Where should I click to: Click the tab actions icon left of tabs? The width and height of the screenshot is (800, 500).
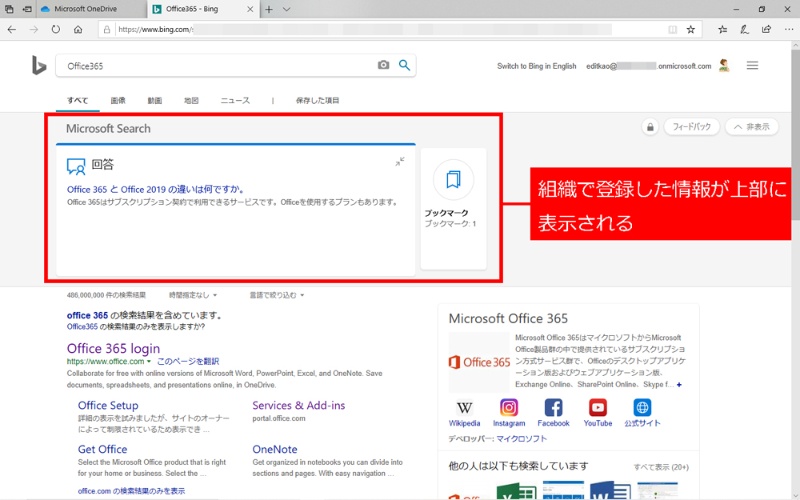[x=9, y=9]
